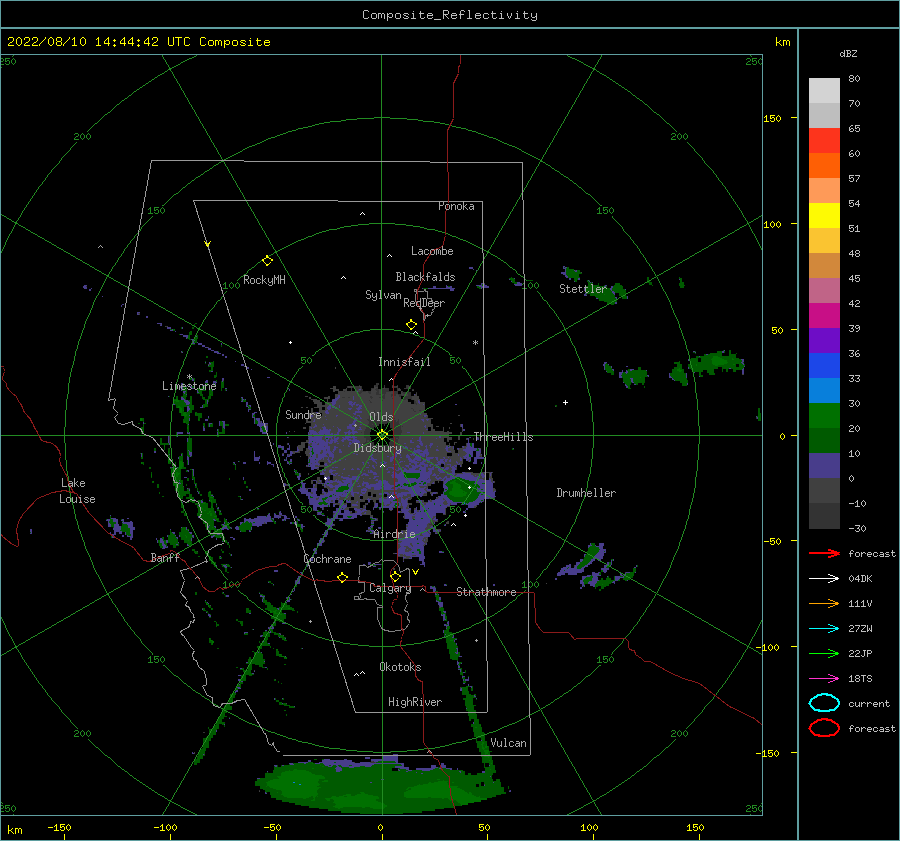Click the red swatch between 65 and 60
The height and width of the screenshot is (841, 900).
[x=824, y=141]
